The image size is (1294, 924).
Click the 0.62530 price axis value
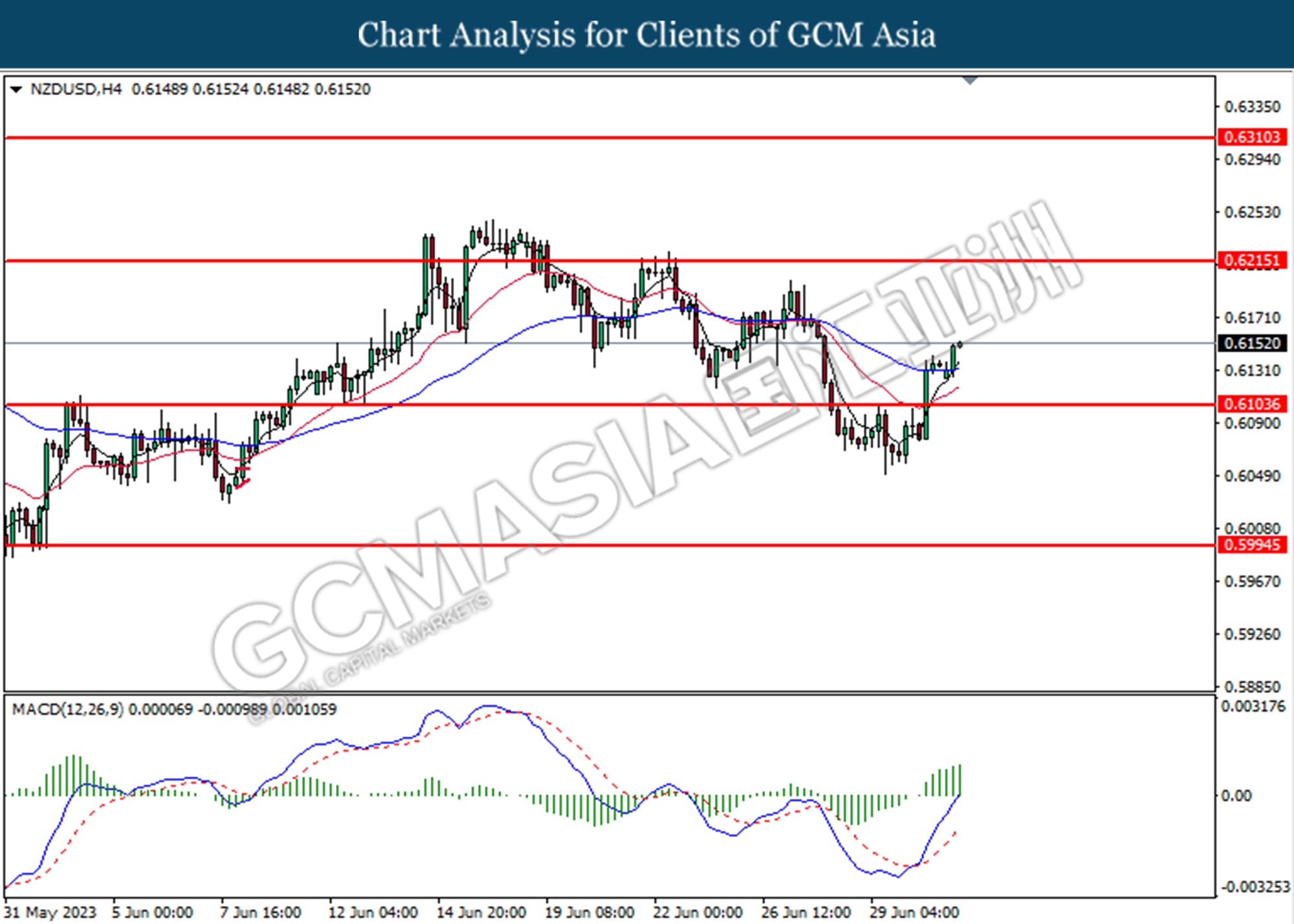pyautogui.click(x=1252, y=212)
